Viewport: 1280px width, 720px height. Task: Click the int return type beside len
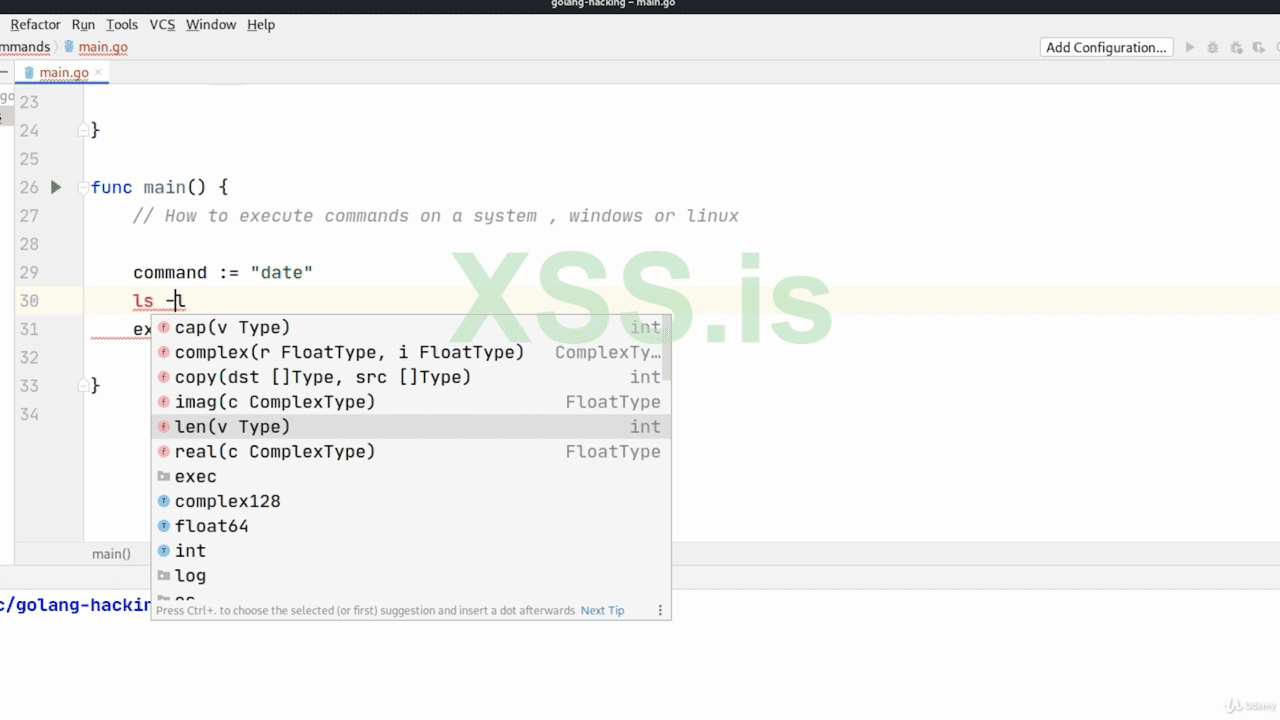(645, 427)
